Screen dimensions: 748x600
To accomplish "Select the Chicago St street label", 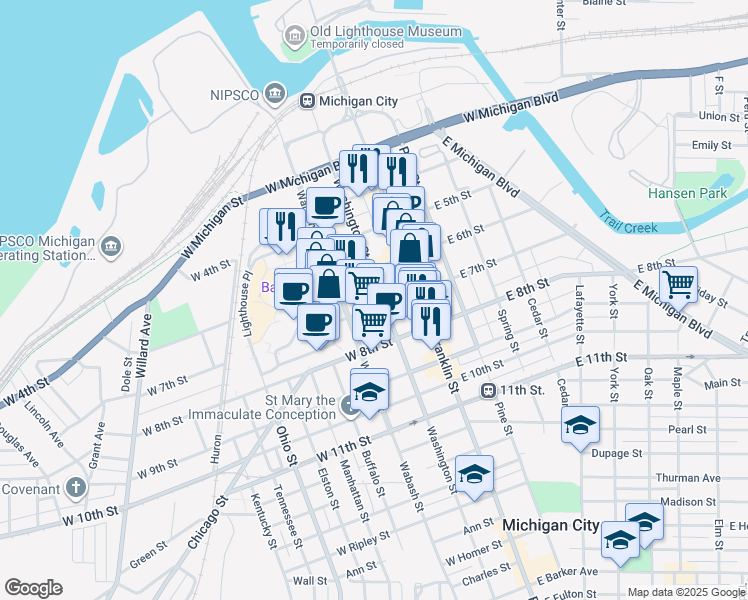I will pyautogui.click(x=208, y=523).
